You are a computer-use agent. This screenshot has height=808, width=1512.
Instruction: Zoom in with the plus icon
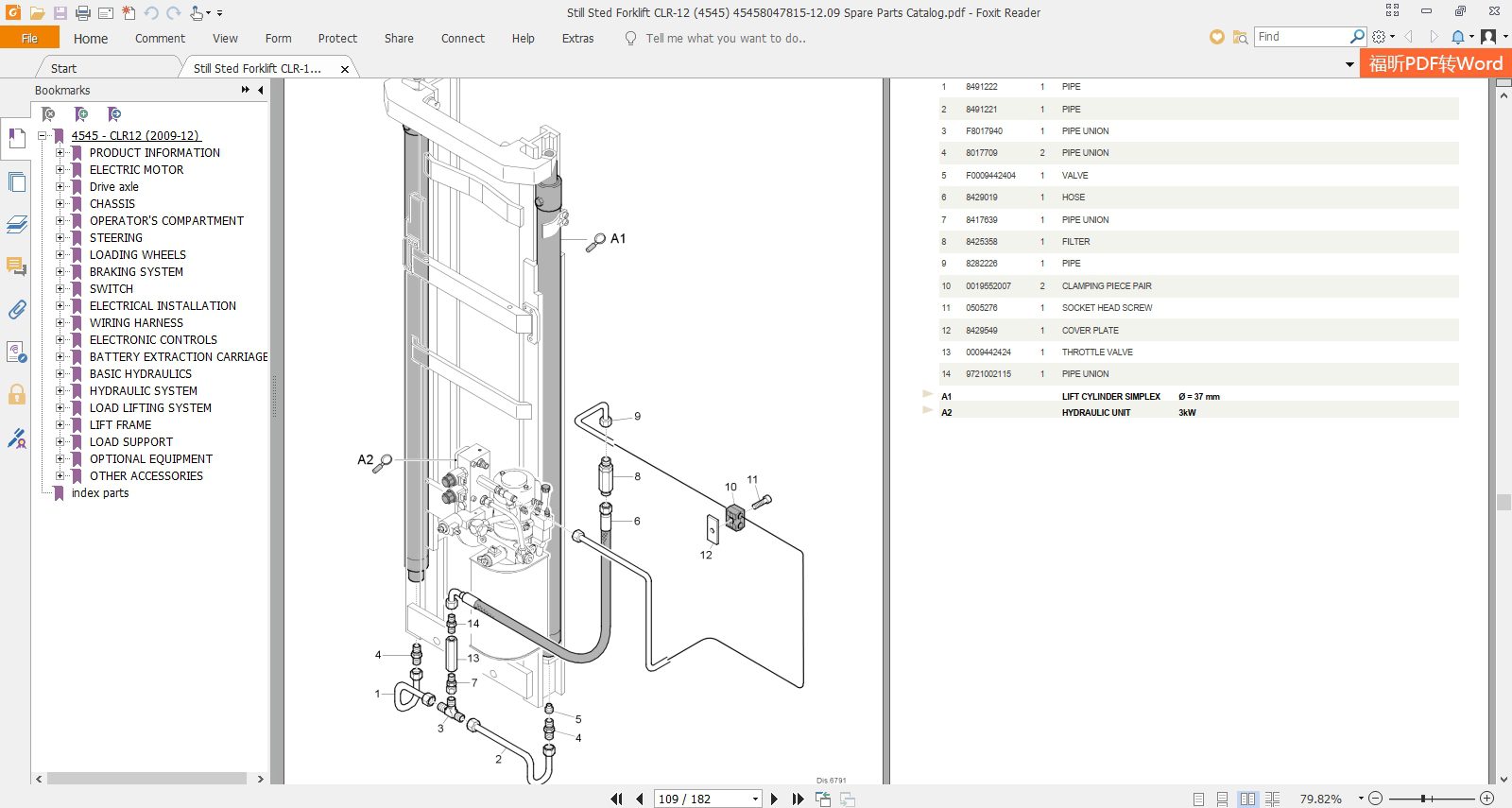pyautogui.click(x=1486, y=799)
